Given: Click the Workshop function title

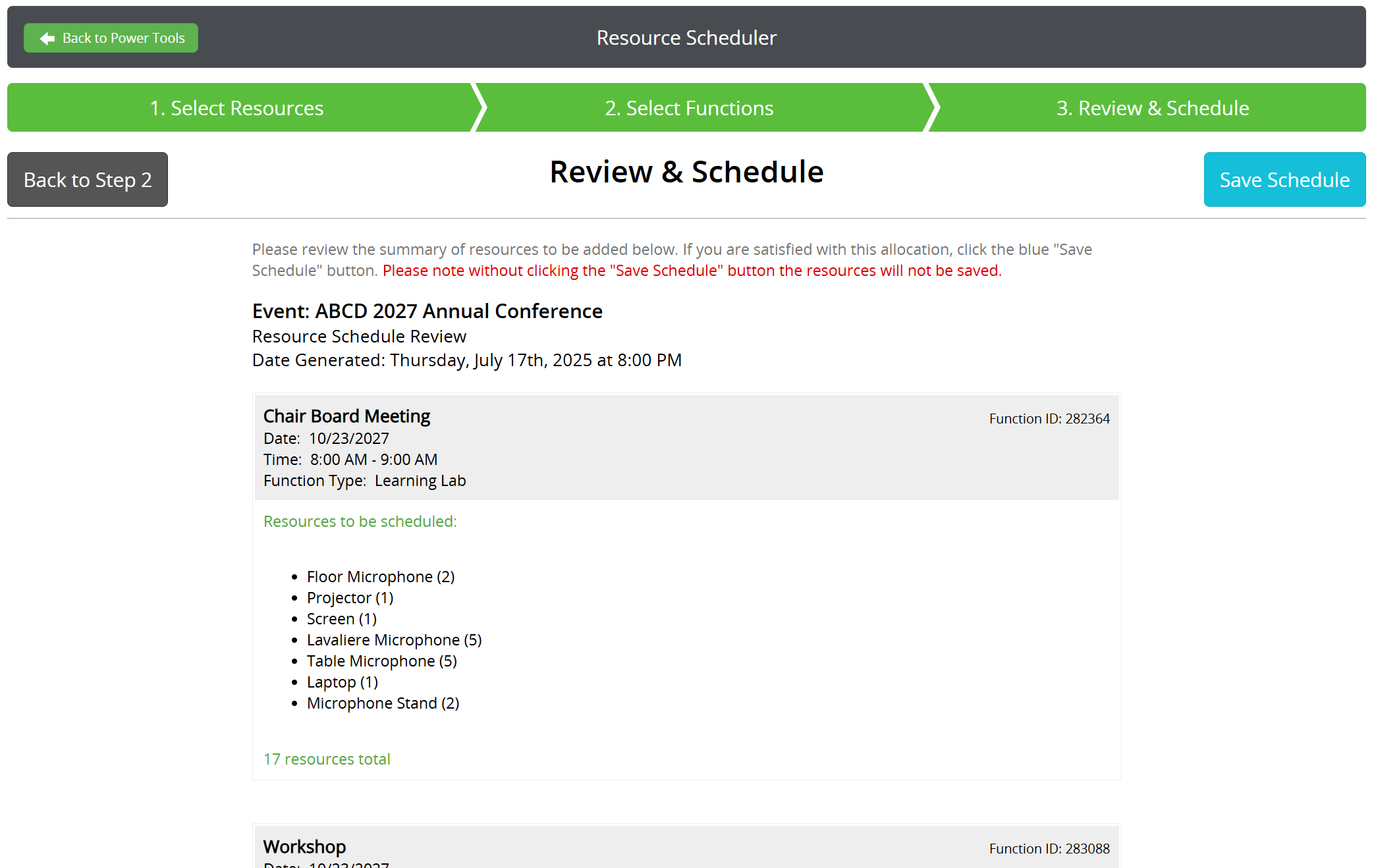Looking at the screenshot, I should click(x=304, y=847).
